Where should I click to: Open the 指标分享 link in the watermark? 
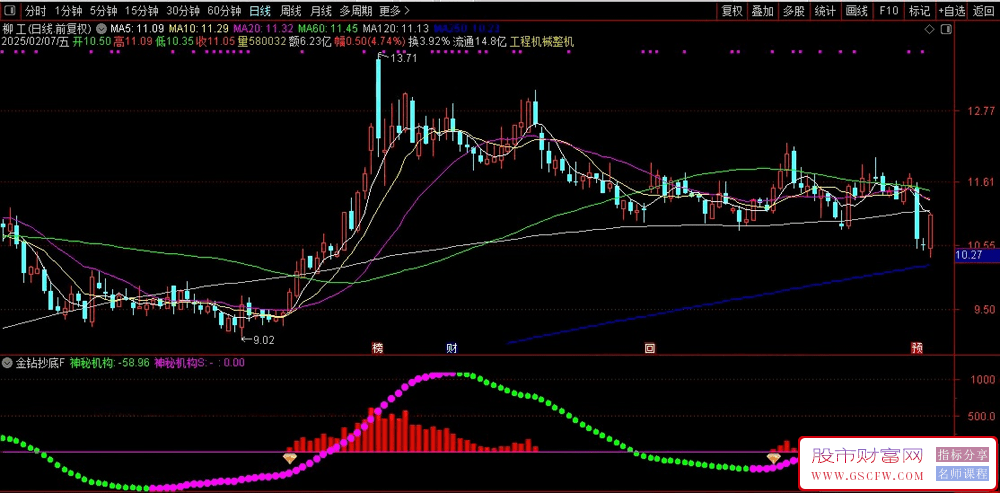pyautogui.click(x=962, y=455)
